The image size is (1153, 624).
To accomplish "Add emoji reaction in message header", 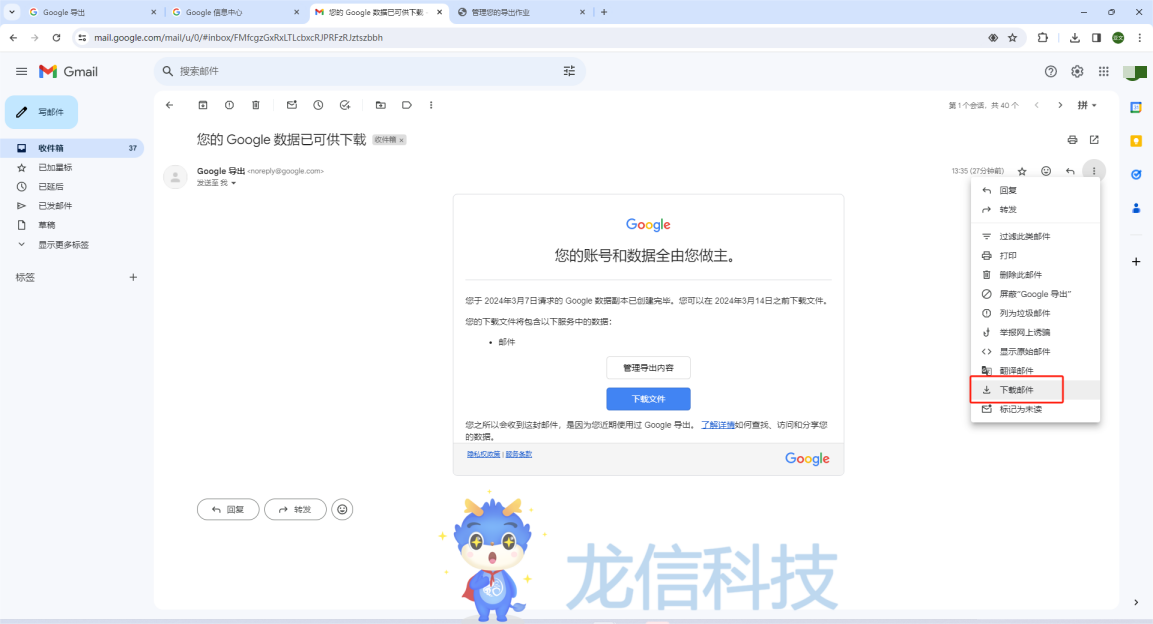I will 1046,171.
